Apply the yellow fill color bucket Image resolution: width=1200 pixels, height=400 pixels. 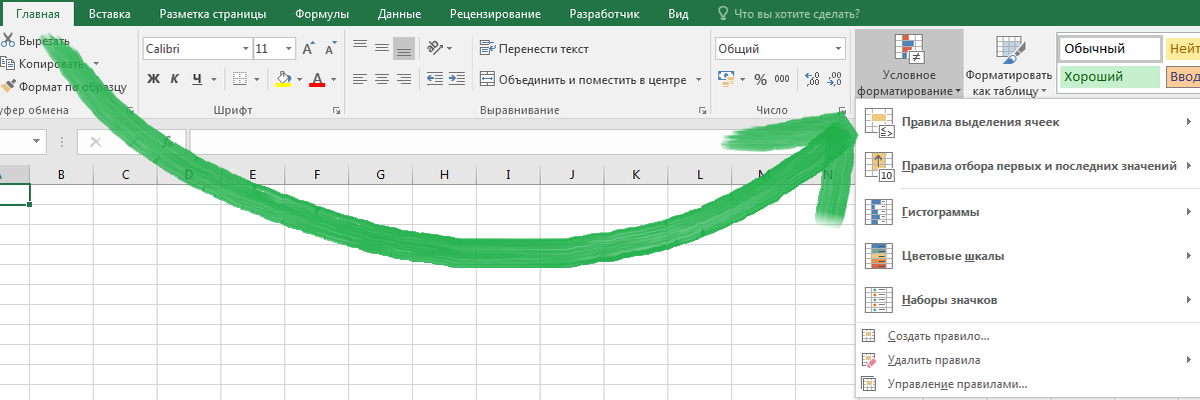tap(283, 79)
